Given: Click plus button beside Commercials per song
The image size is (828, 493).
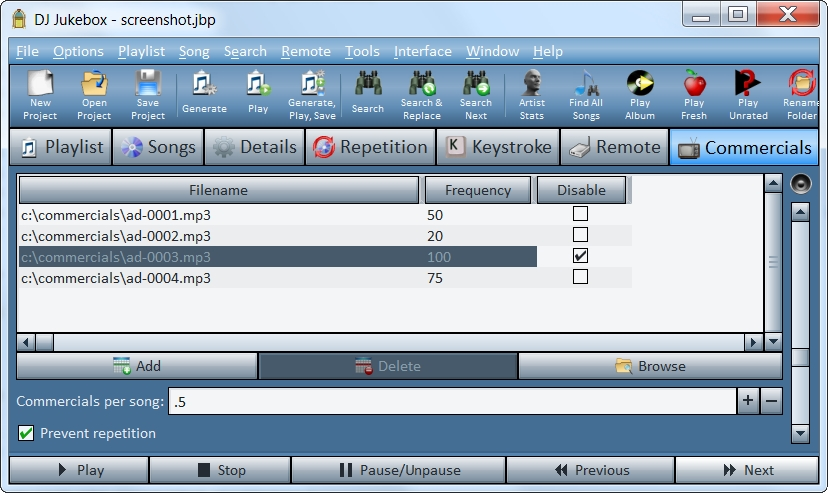Looking at the screenshot, I should click(x=748, y=401).
